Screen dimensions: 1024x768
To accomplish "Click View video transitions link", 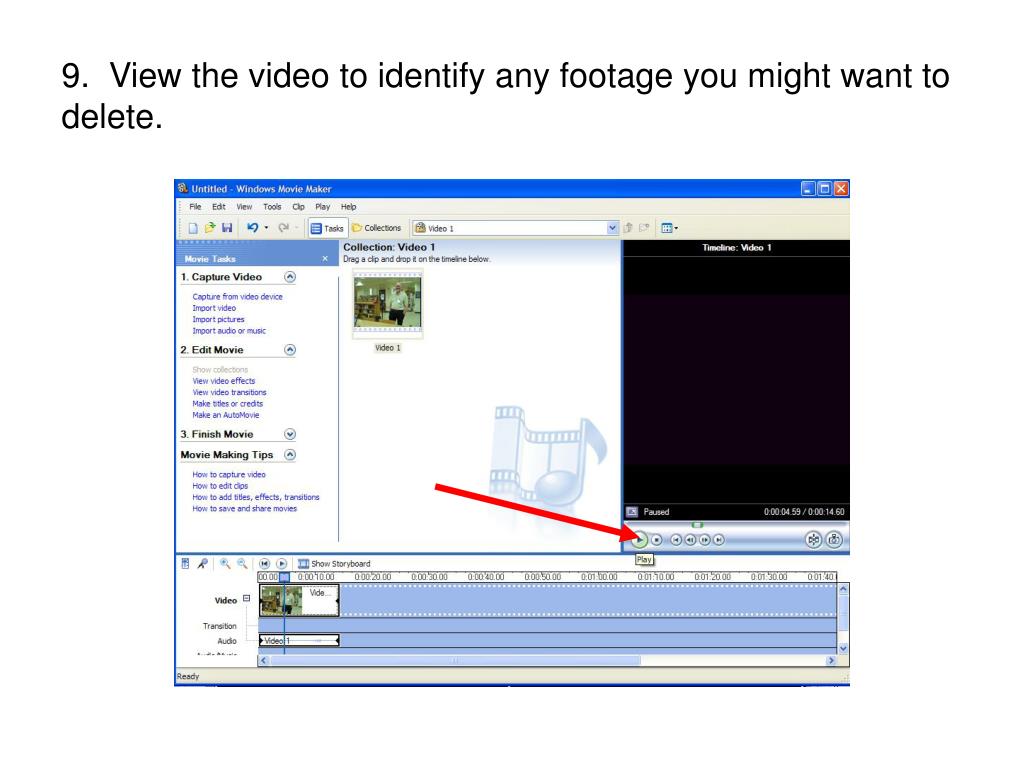I will [229, 392].
